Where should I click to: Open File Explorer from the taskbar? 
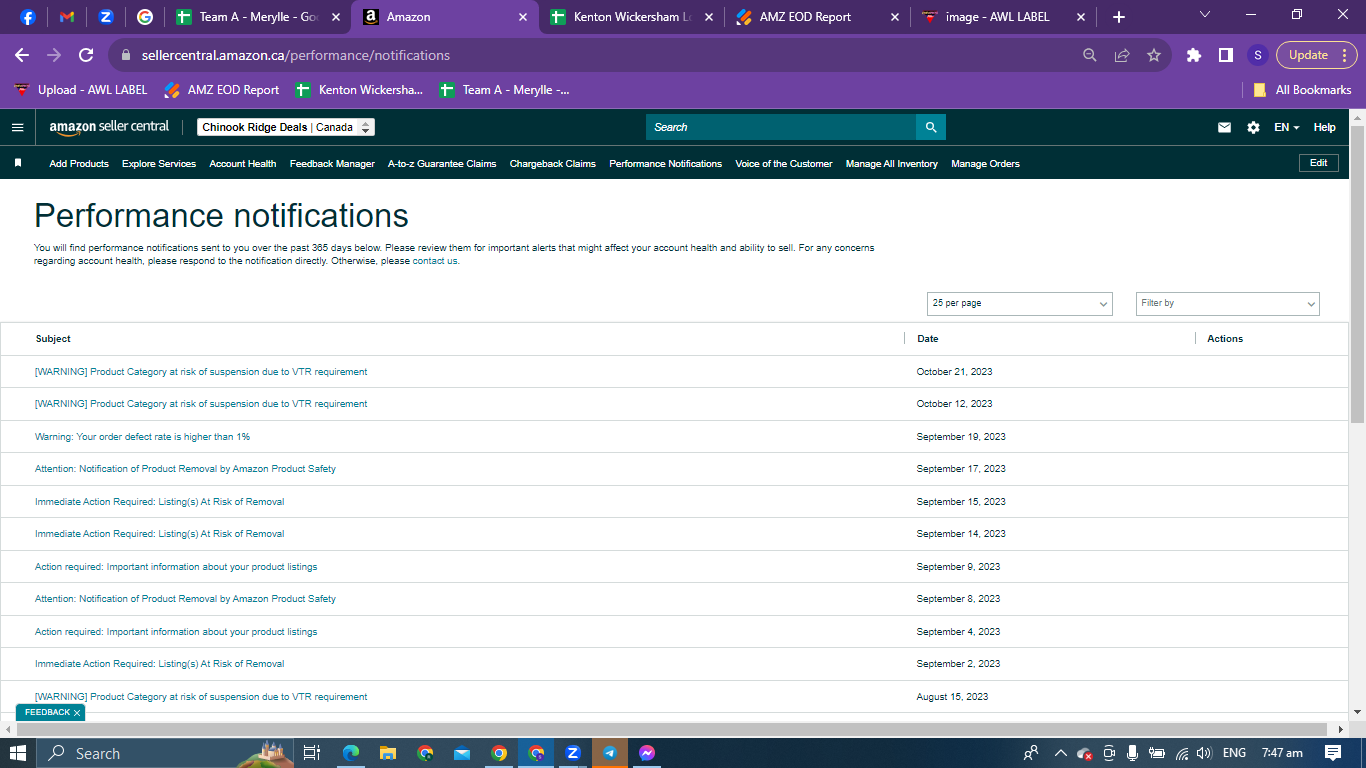pyautogui.click(x=388, y=753)
